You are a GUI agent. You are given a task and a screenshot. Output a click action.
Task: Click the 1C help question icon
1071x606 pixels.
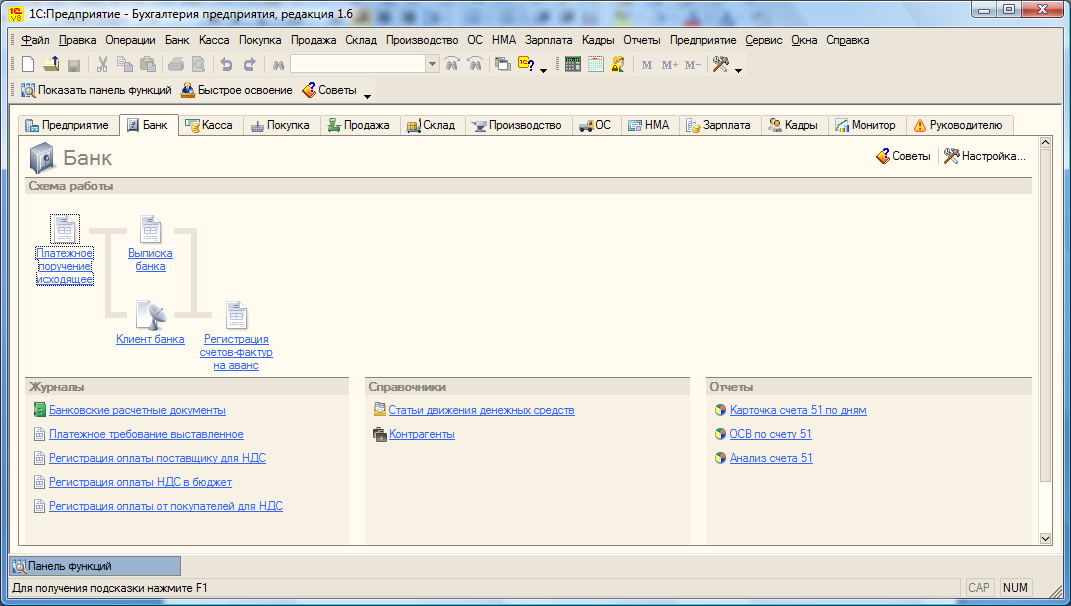526,64
